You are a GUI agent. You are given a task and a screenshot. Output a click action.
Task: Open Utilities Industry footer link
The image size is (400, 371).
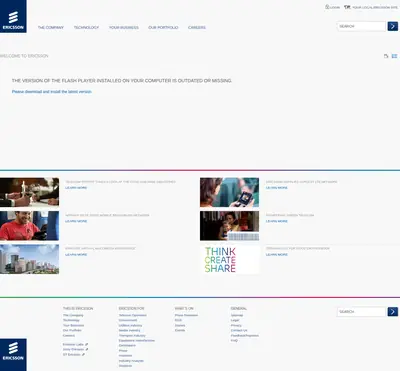pyautogui.click(x=130, y=325)
